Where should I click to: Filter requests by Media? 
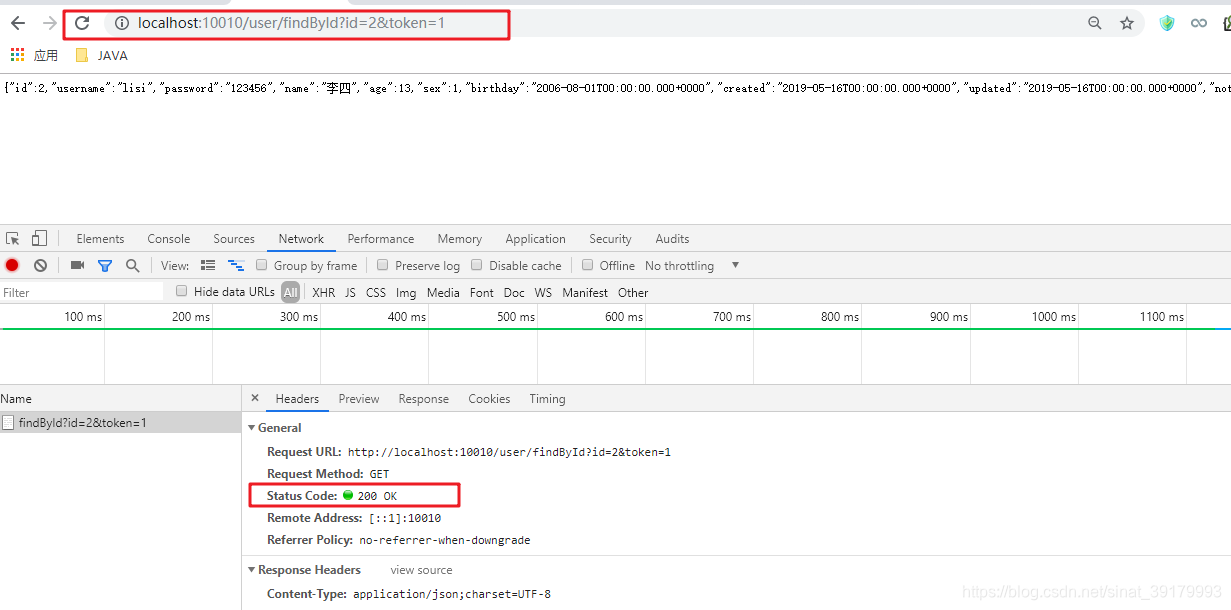coord(443,292)
